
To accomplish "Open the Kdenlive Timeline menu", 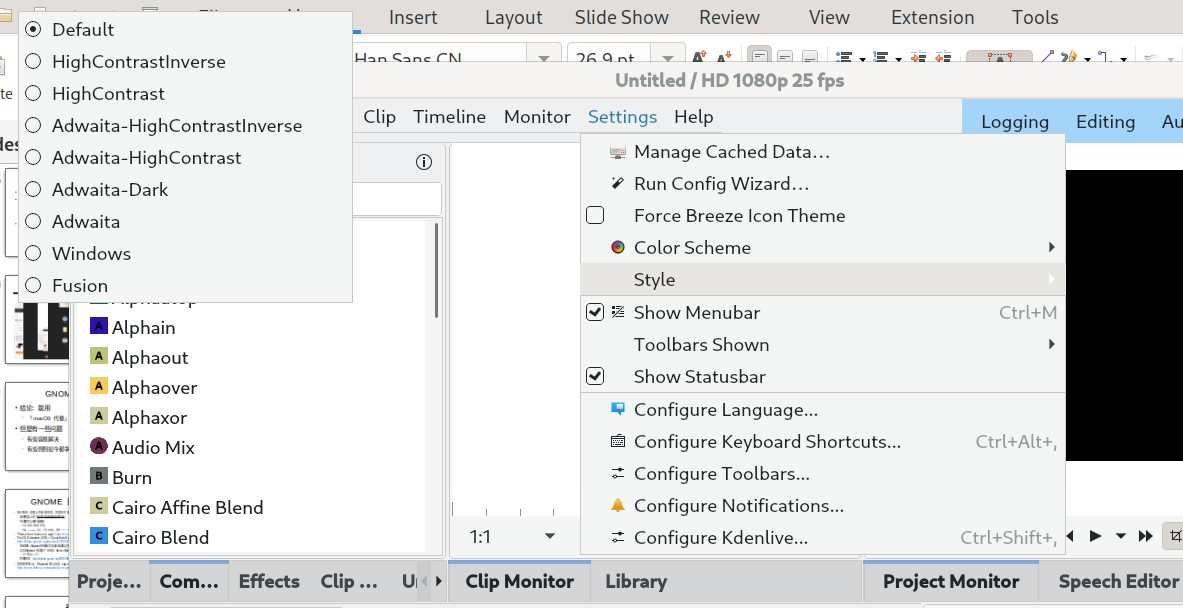I will click(x=450, y=117).
